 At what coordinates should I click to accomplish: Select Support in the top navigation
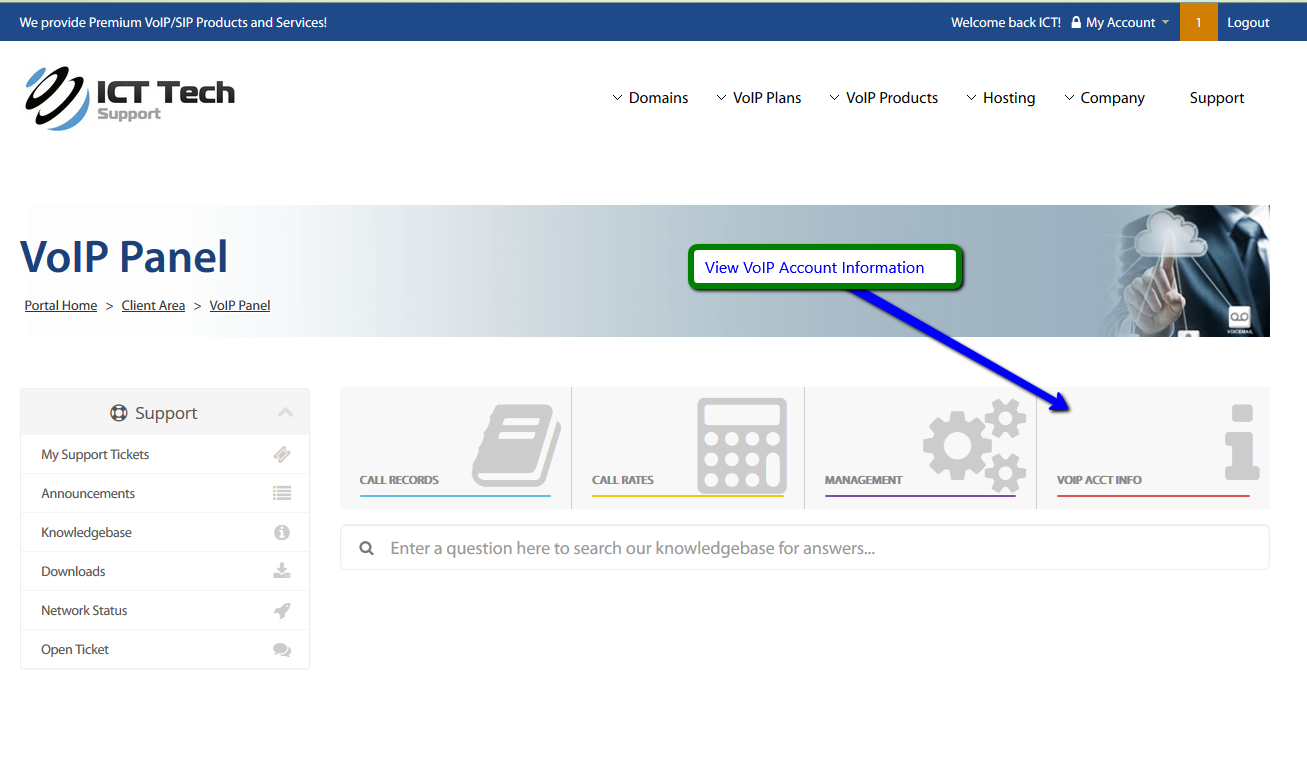[x=1217, y=98]
